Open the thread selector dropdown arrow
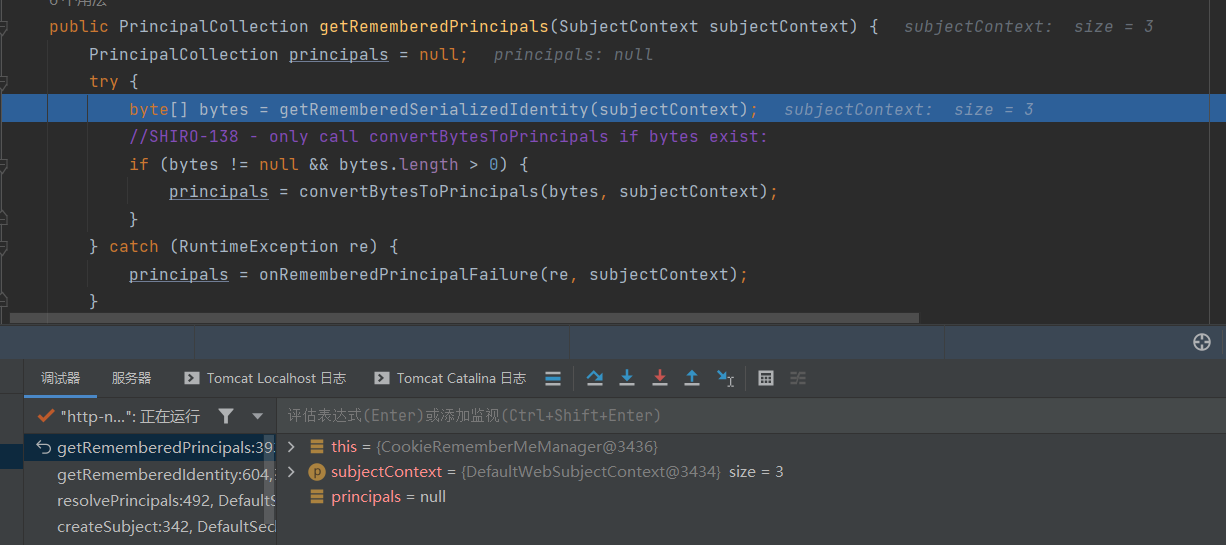This screenshot has width=1226, height=545. pos(258,416)
